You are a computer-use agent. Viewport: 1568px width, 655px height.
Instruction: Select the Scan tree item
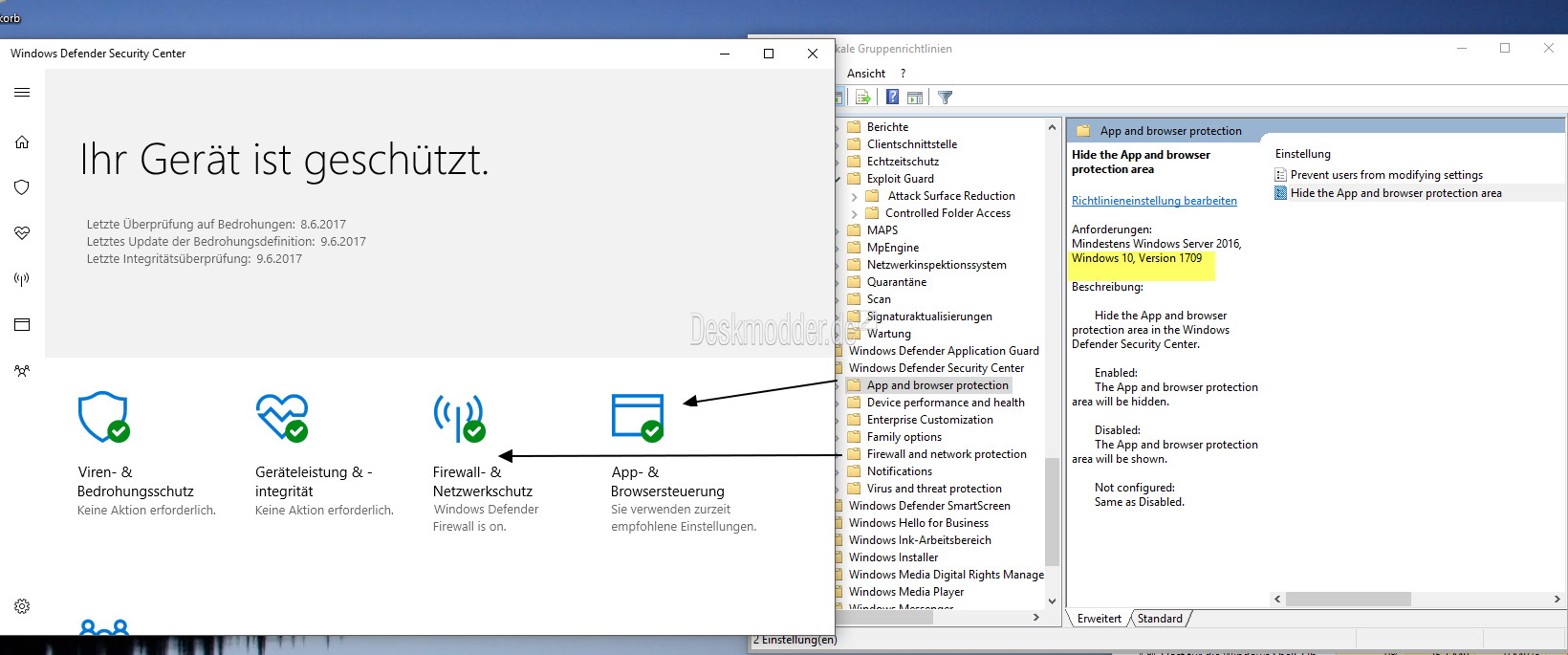point(879,299)
